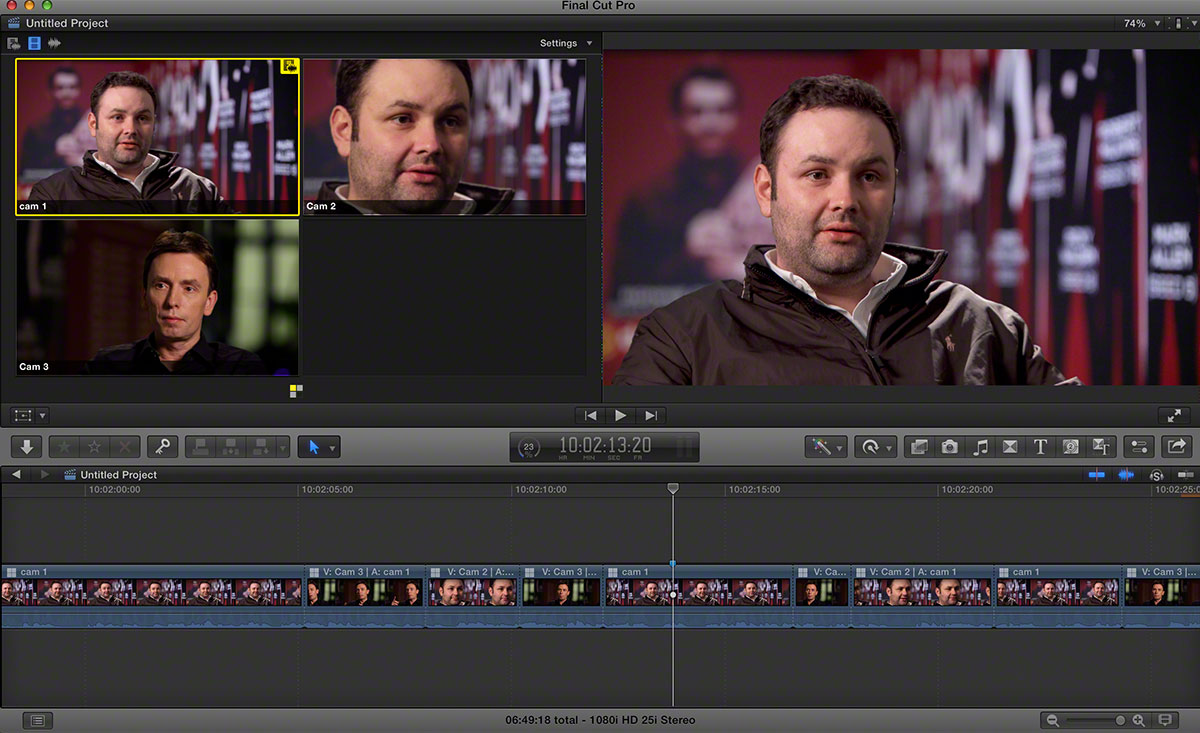Screen dimensions: 1200x733
Task: Show the Titles browser T icon
Action: [1040, 447]
